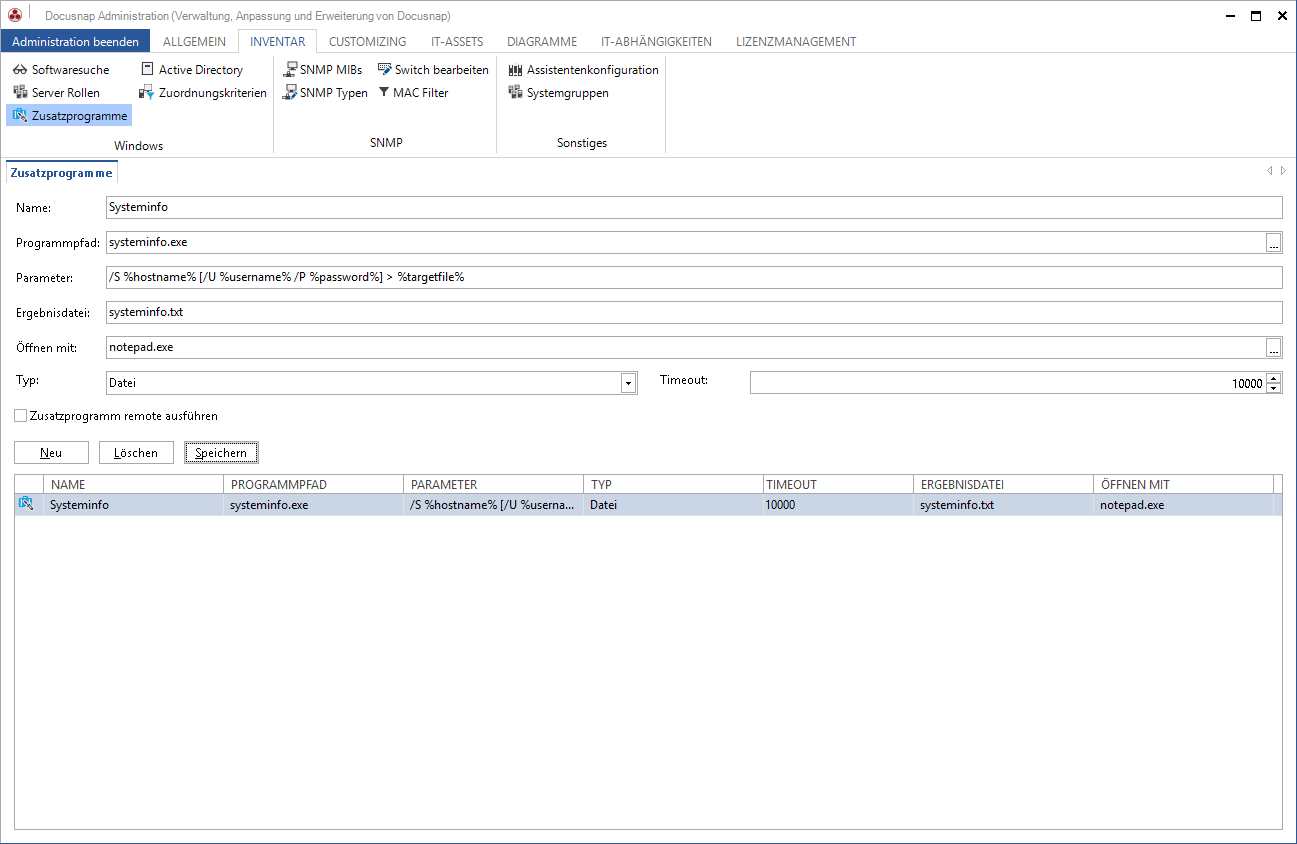Viewport: 1297px width, 844px height.
Task: Click the Docusnap application logo icon
Action: coord(14,15)
